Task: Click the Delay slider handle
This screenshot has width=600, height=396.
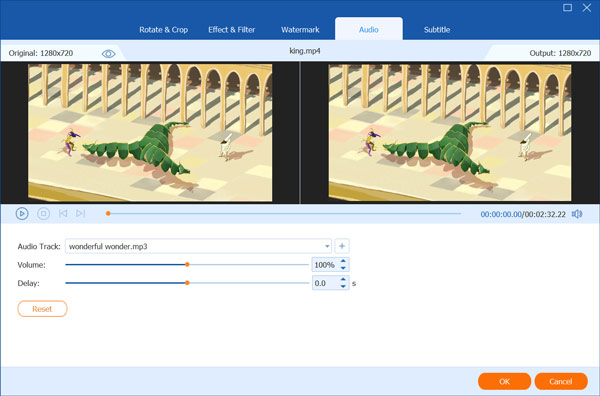Action: point(187,283)
